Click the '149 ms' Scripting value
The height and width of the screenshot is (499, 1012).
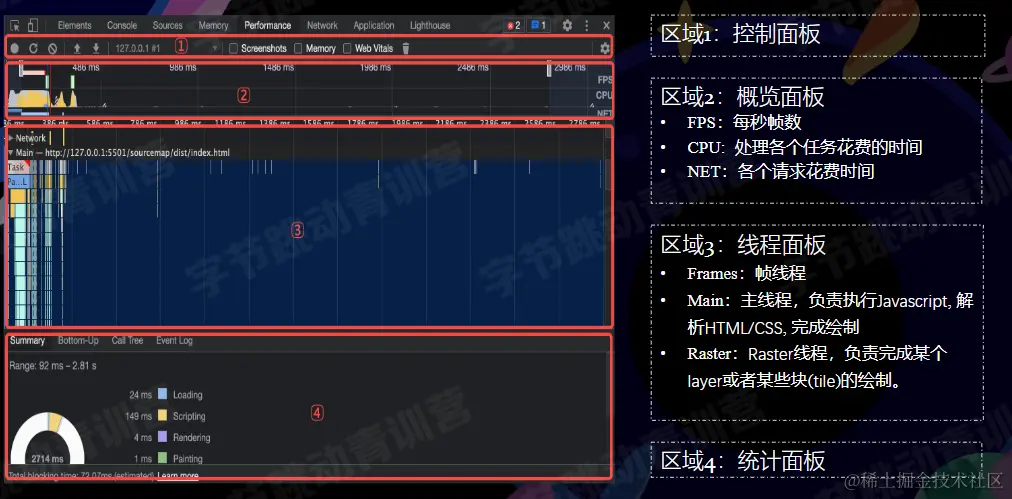(x=139, y=416)
